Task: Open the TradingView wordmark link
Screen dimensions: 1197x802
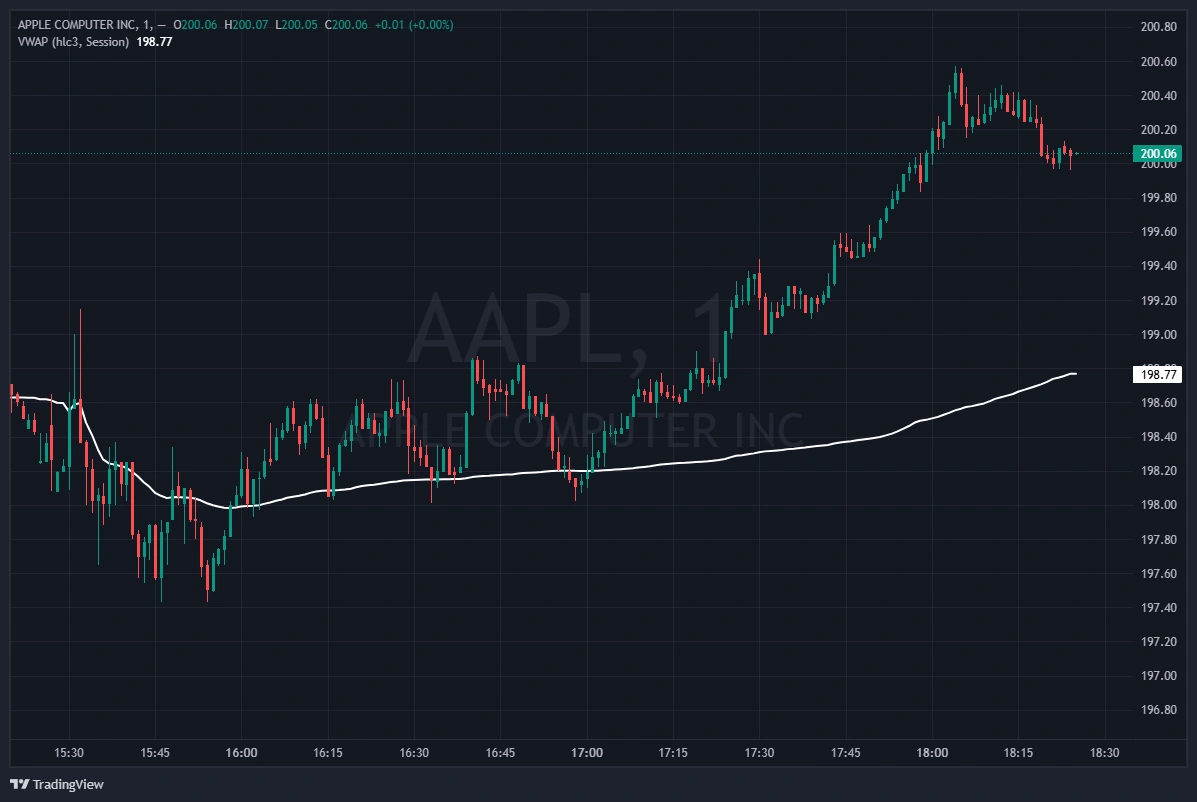Action: 68,784
